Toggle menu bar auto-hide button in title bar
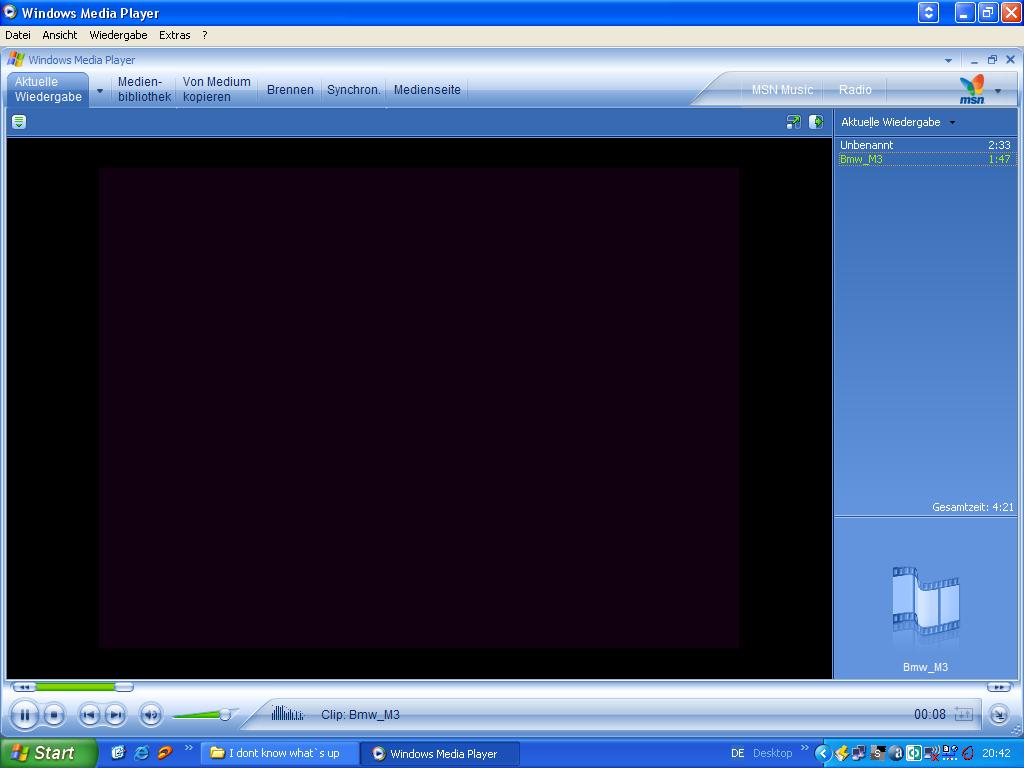This screenshot has height=768, width=1024. click(x=928, y=12)
